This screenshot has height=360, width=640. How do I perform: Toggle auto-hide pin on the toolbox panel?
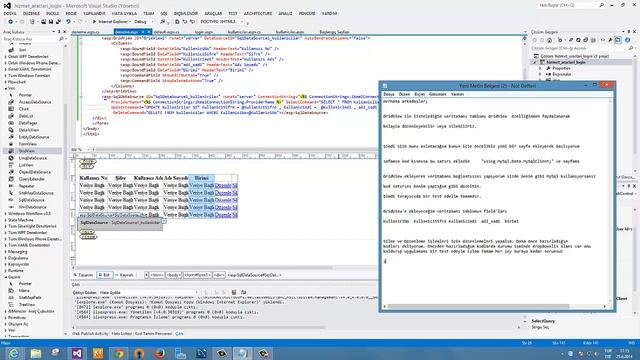click(59, 32)
